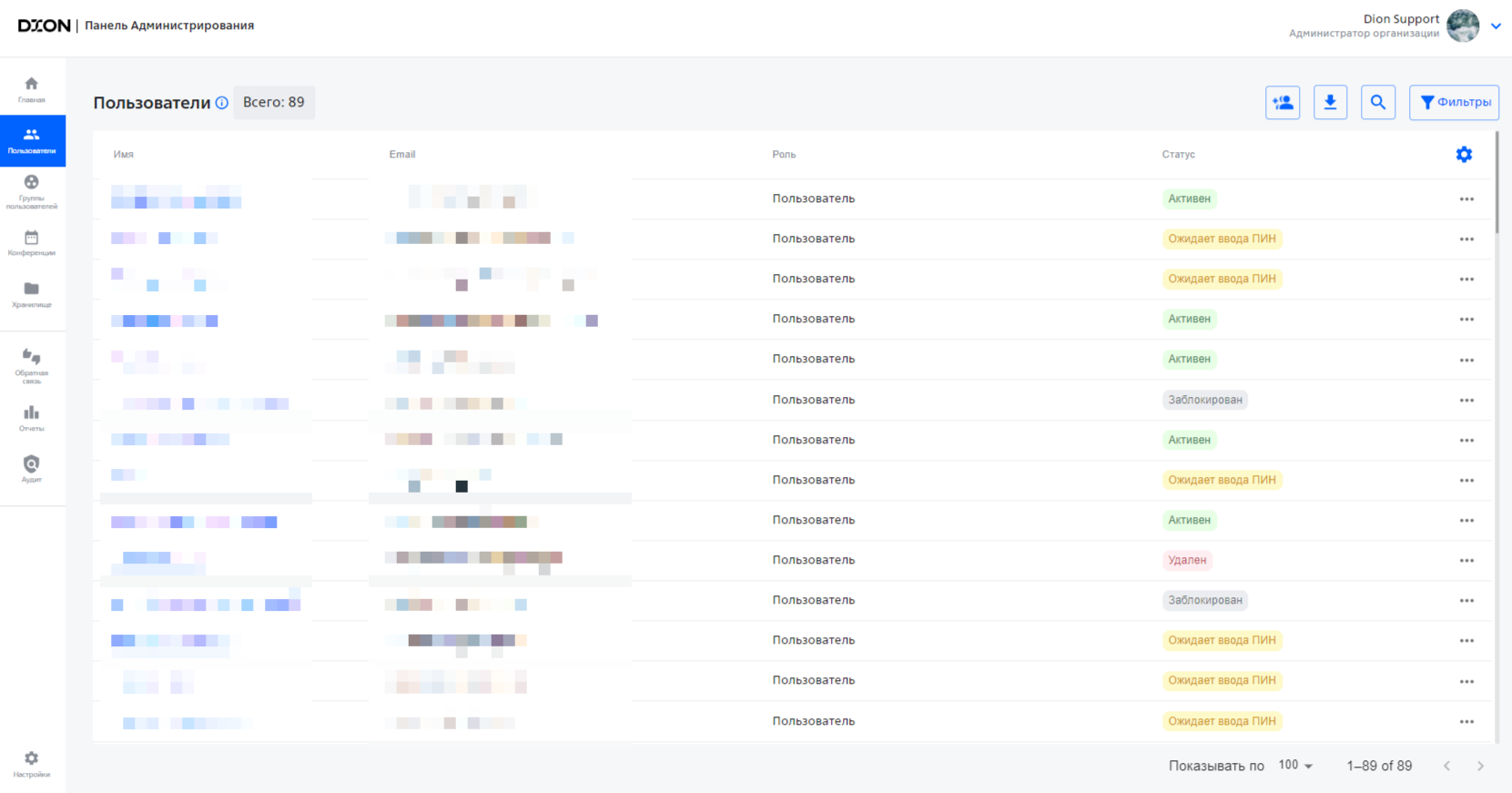Open table column settings gear
Screen dimensions: 1512x793
tap(1464, 155)
